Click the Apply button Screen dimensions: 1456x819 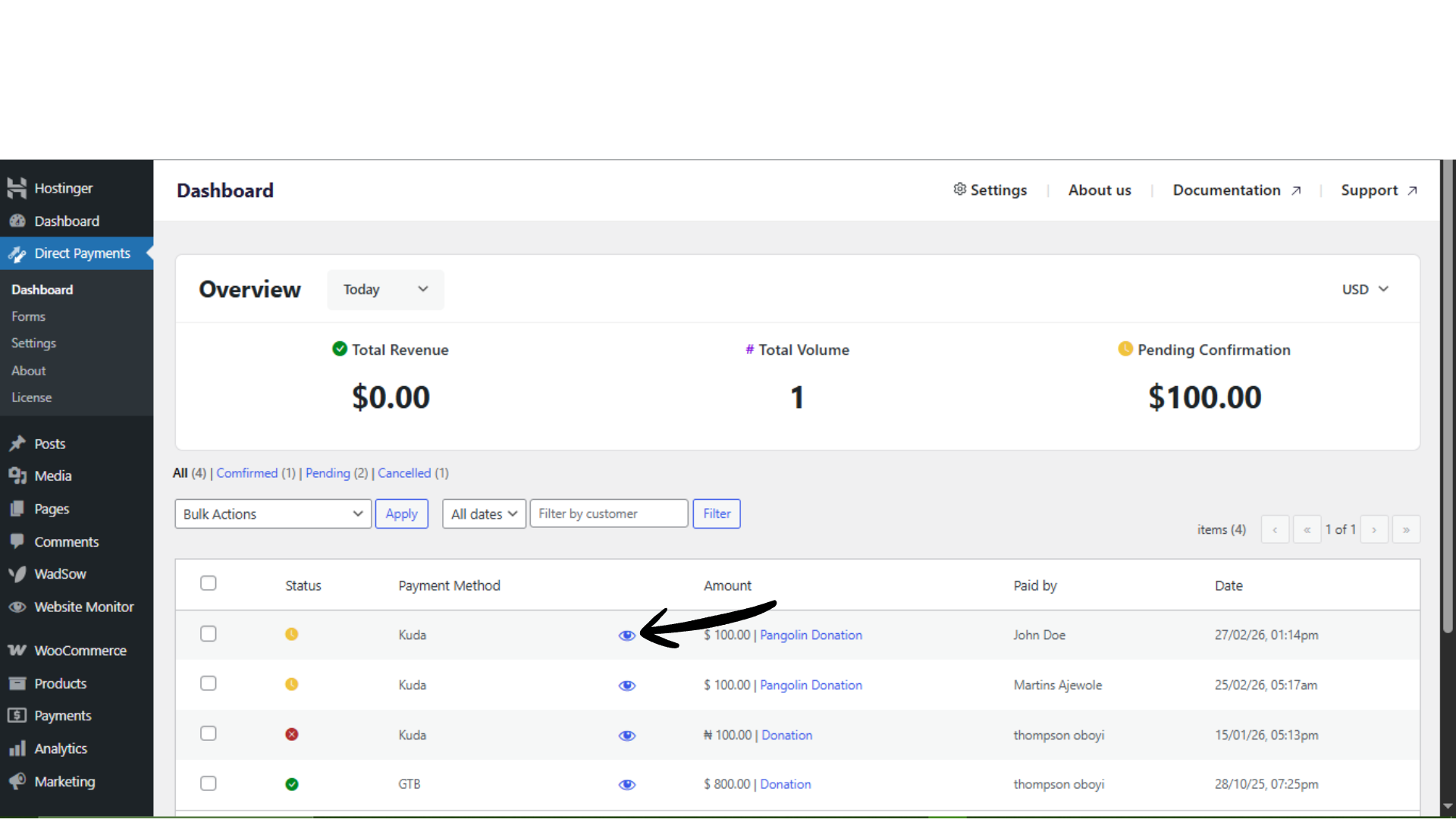tap(401, 513)
